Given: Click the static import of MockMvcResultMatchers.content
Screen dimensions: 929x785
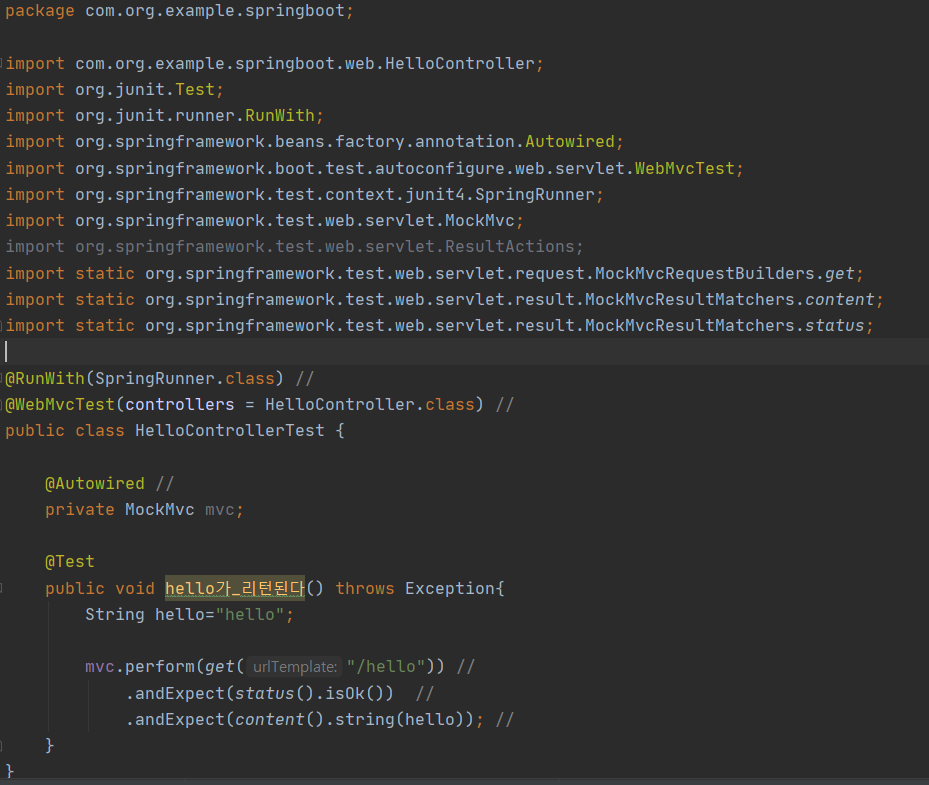Looking at the screenshot, I should [444, 299].
